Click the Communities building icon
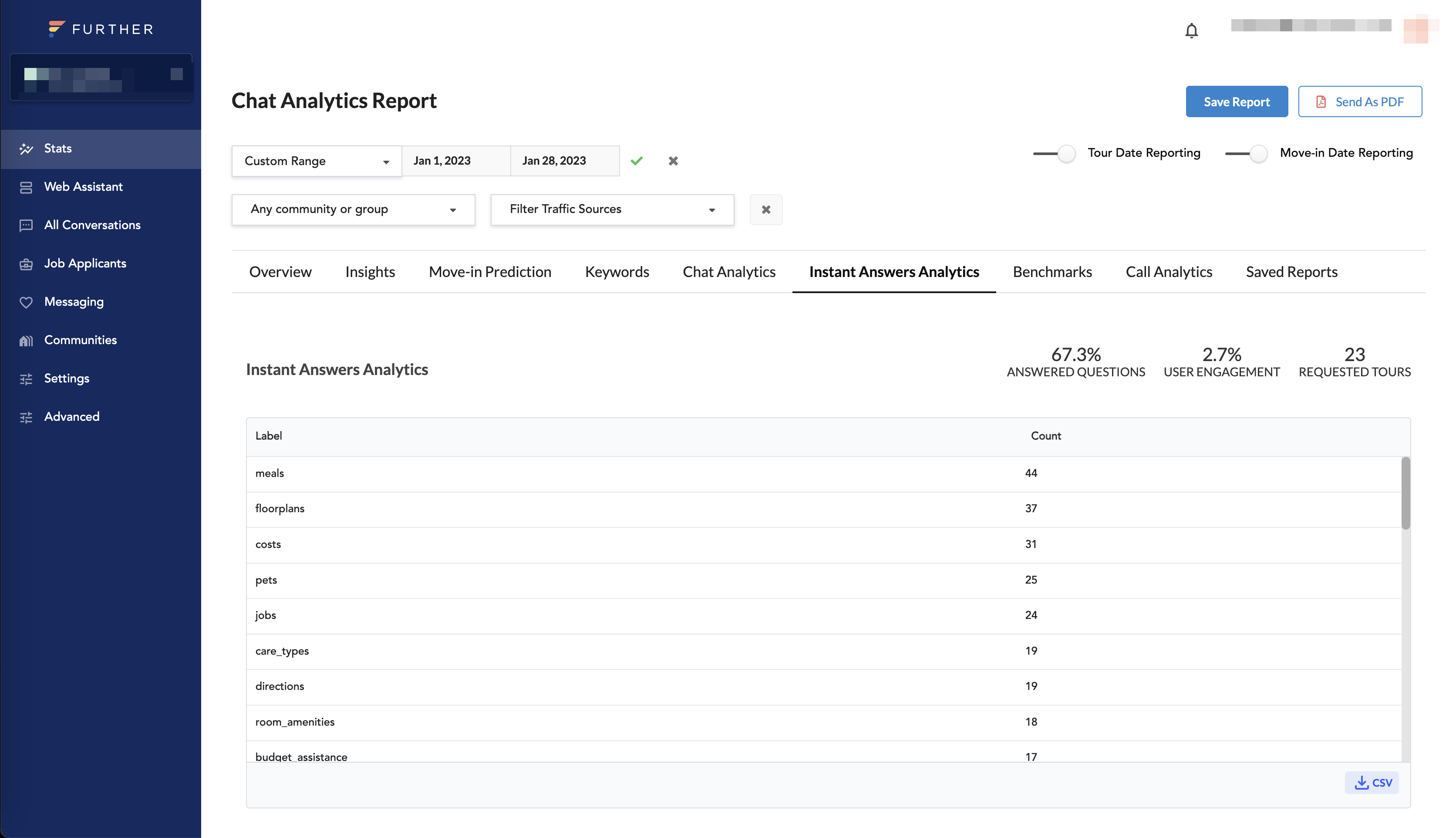1456x838 pixels. 26,341
